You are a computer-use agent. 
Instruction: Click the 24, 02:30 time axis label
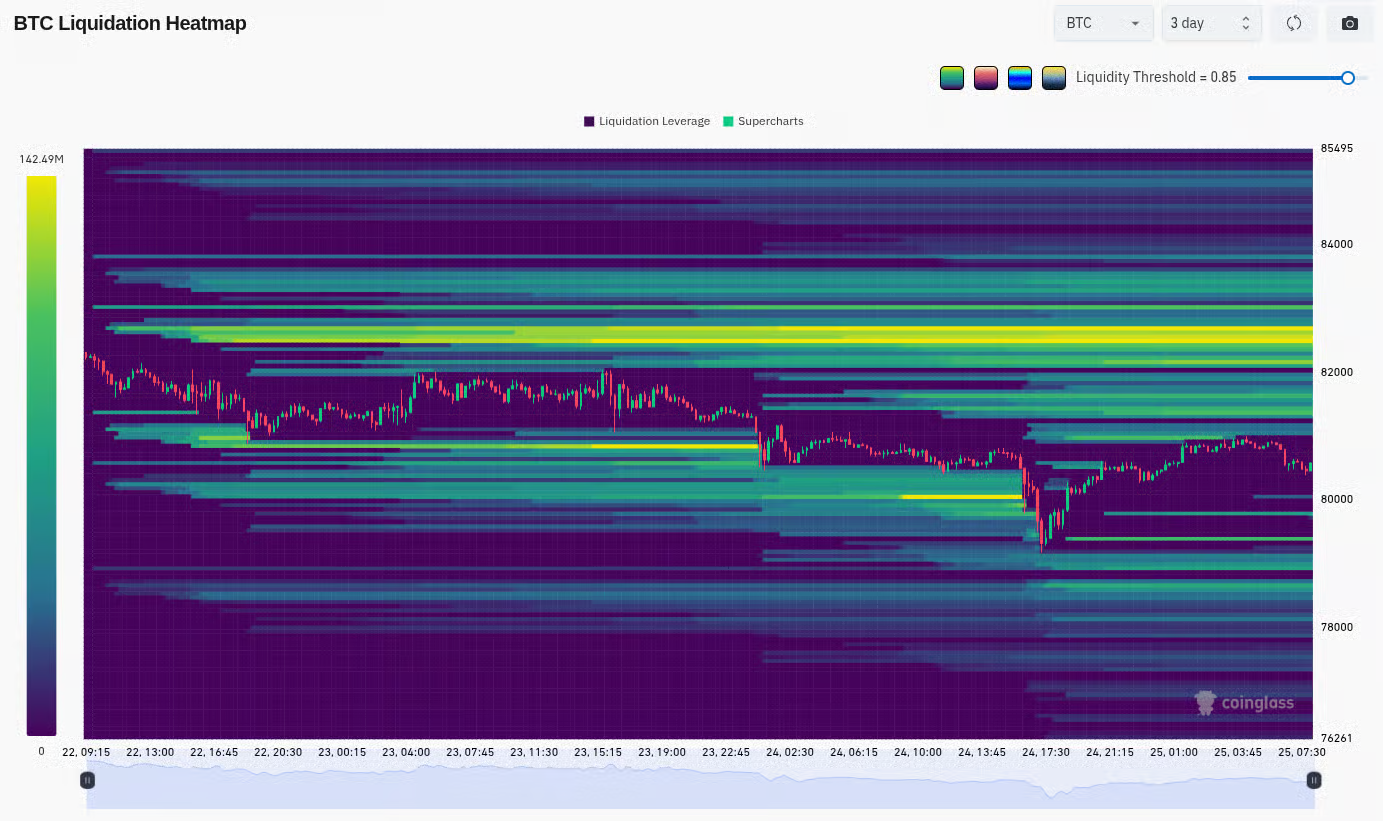tap(790, 752)
